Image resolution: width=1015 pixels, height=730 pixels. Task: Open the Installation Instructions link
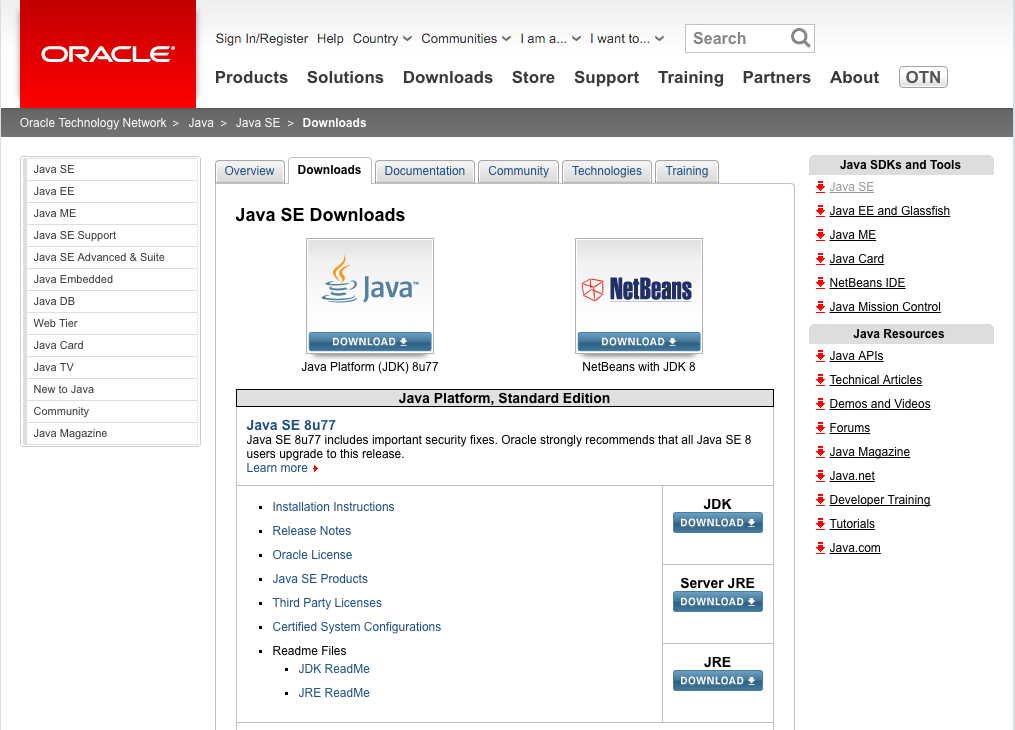333,507
